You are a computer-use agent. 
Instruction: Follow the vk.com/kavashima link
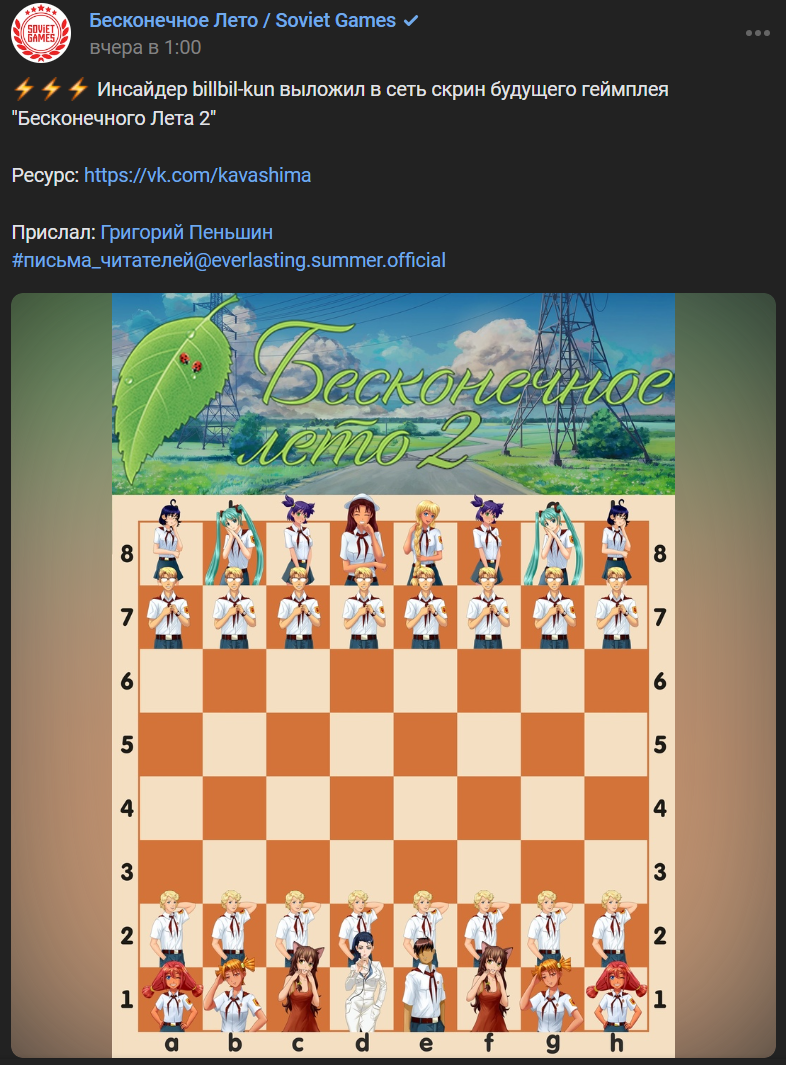click(x=198, y=175)
